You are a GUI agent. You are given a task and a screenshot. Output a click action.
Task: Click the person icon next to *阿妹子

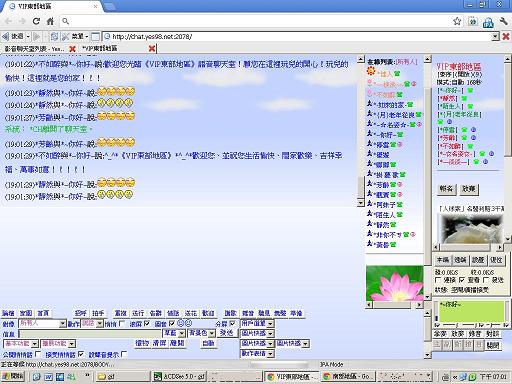tap(370, 203)
